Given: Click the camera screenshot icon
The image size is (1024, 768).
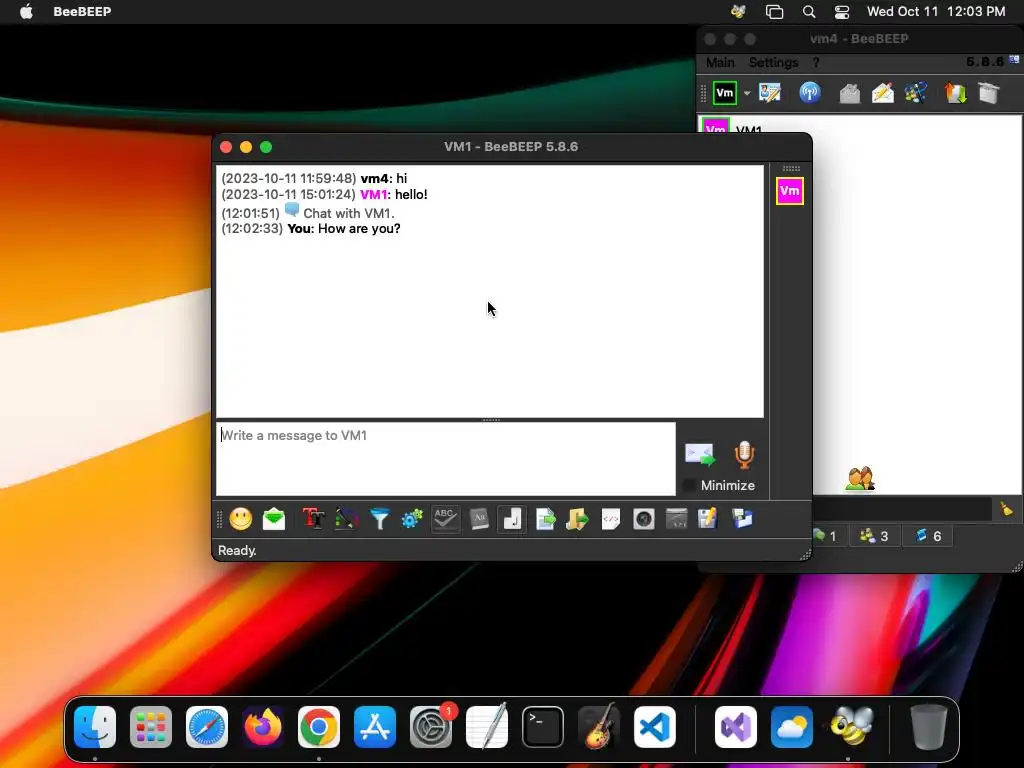Looking at the screenshot, I should click(x=643, y=519).
